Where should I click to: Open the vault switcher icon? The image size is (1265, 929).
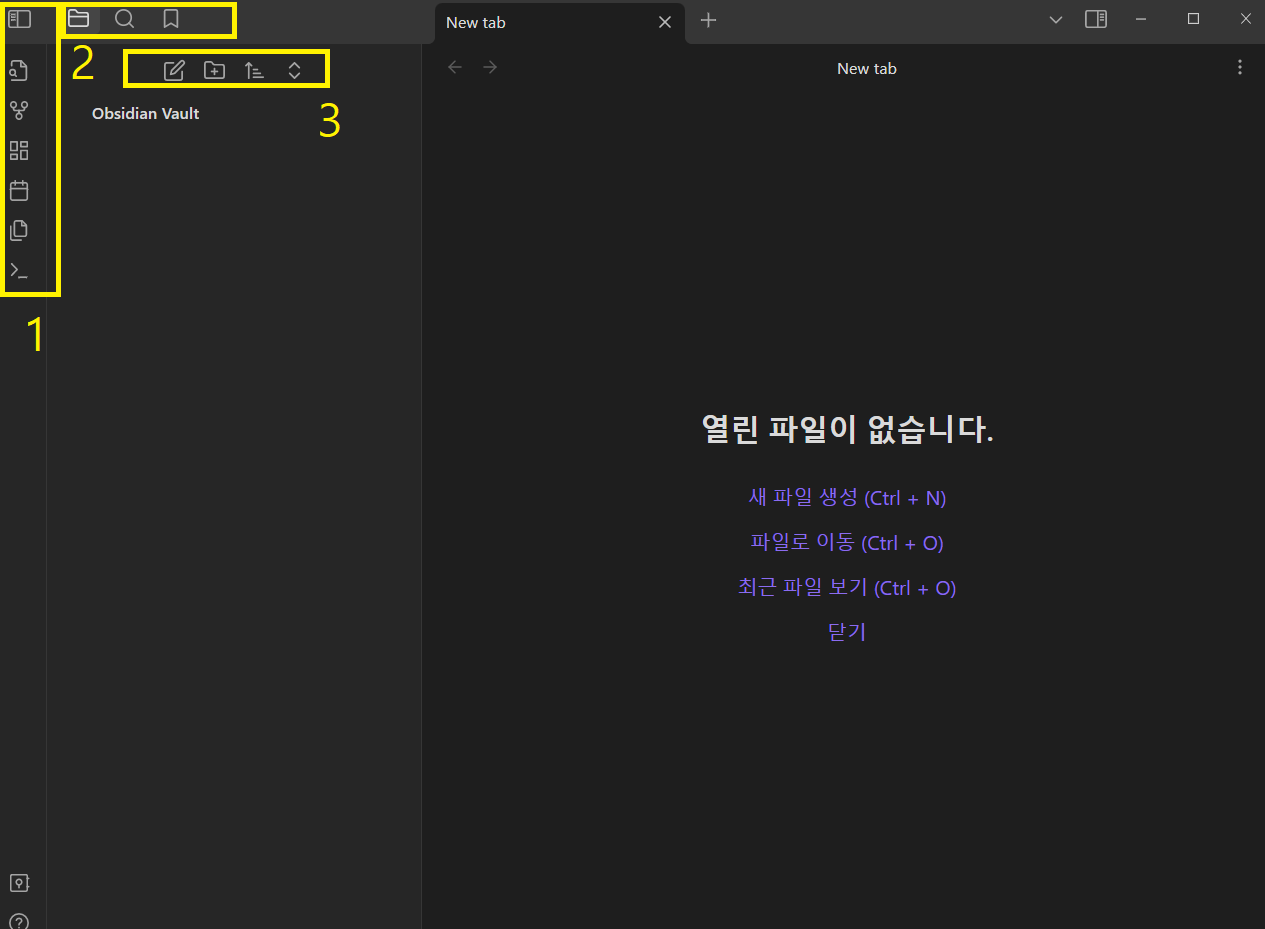coord(19,883)
